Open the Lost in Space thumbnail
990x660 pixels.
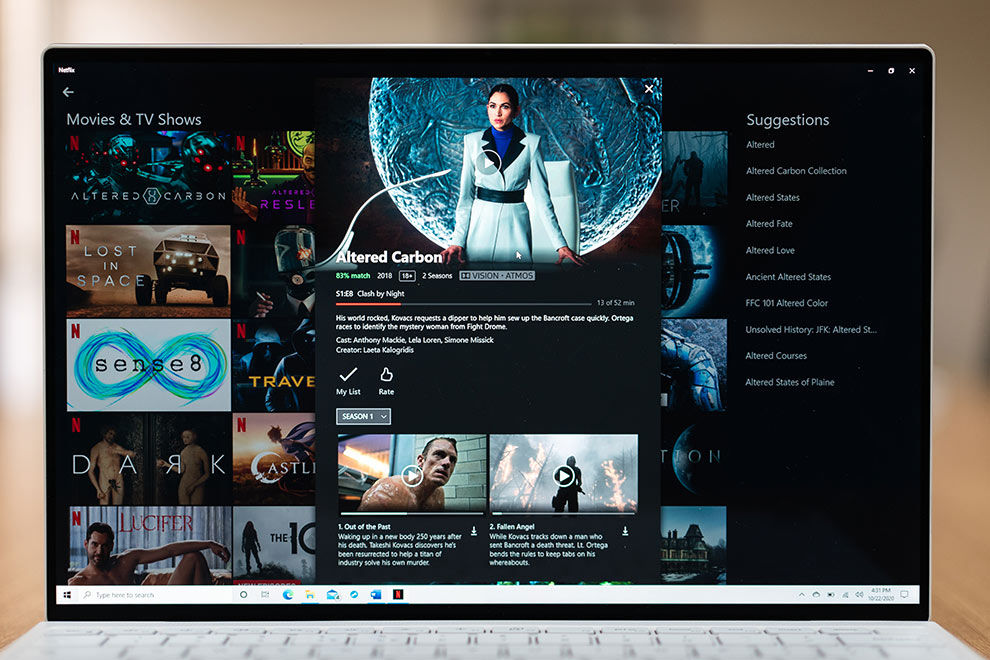[148, 271]
